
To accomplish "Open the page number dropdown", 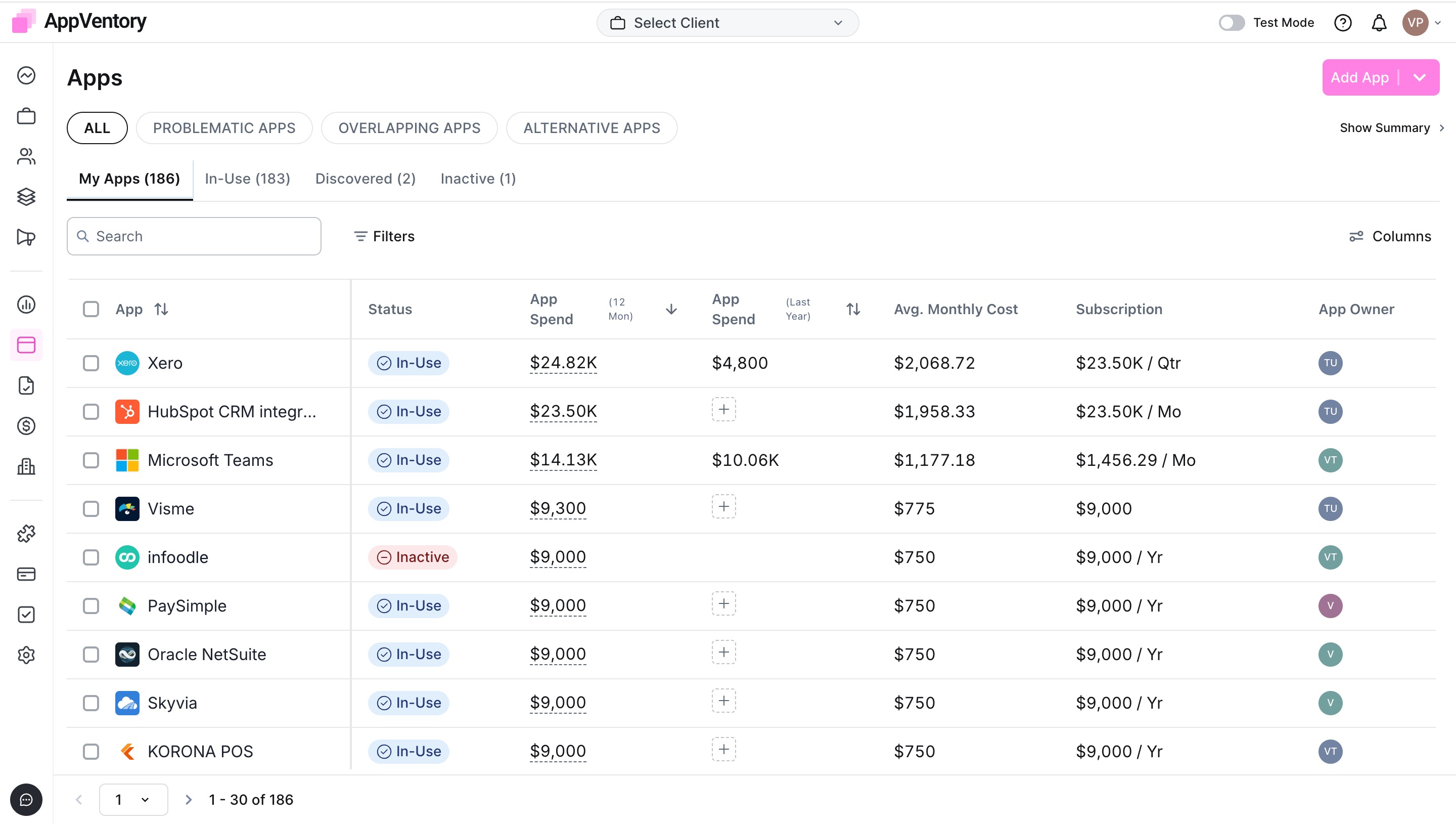I will click(133, 799).
